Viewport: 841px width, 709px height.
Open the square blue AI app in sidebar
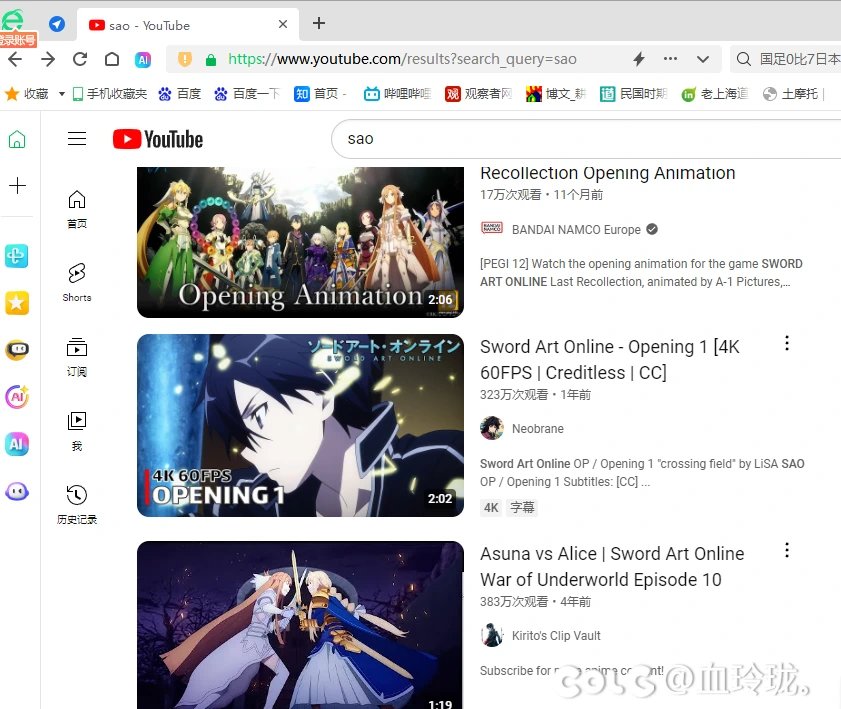click(x=17, y=444)
